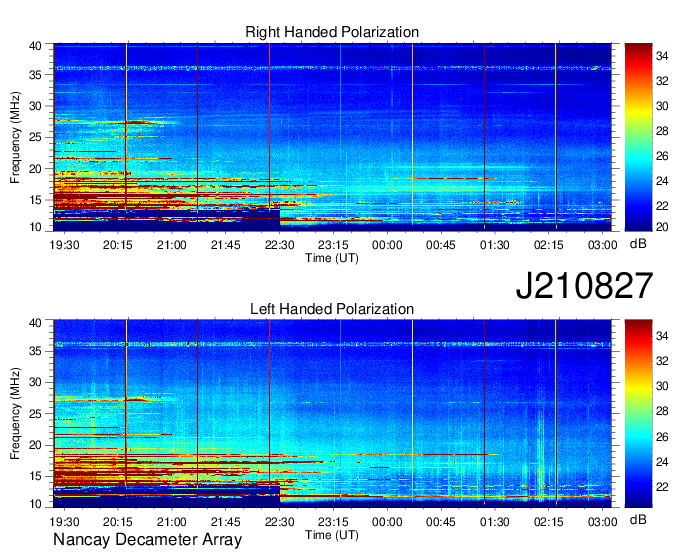Click the 00:00 time tick under Right Handed plot
The width and height of the screenshot is (680, 552).
pyautogui.click(x=387, y=245)
